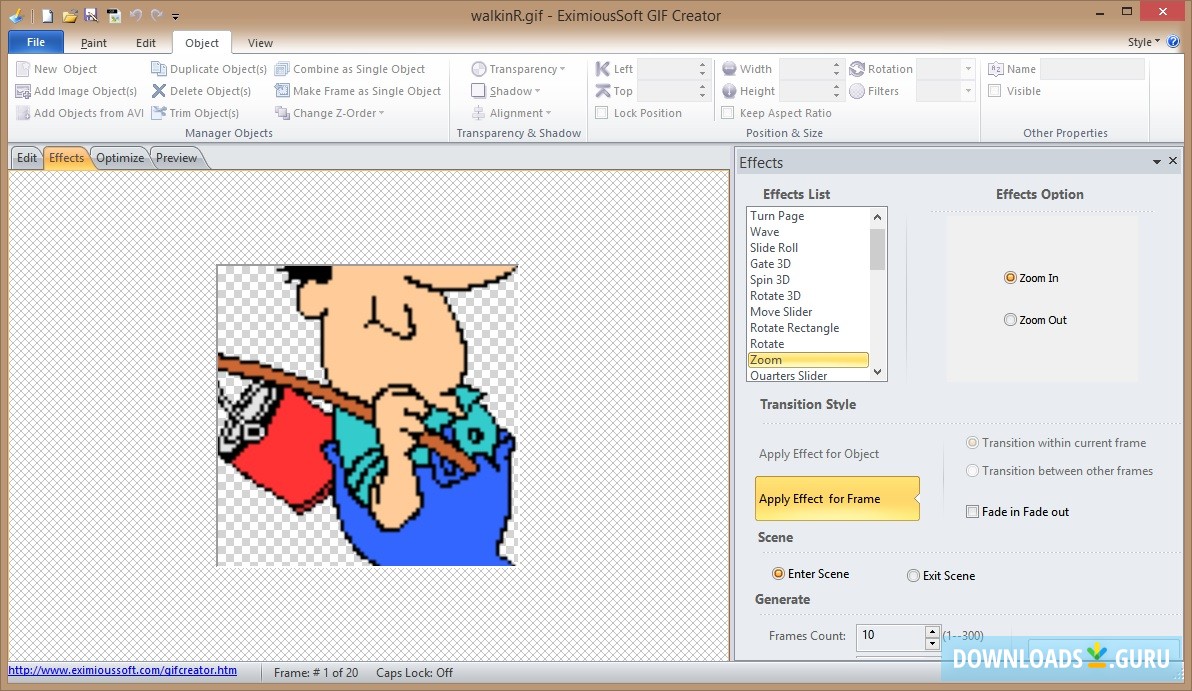Click the Open folder icon in quick access toolbar
1192x691 pixels.
[70, 15]
